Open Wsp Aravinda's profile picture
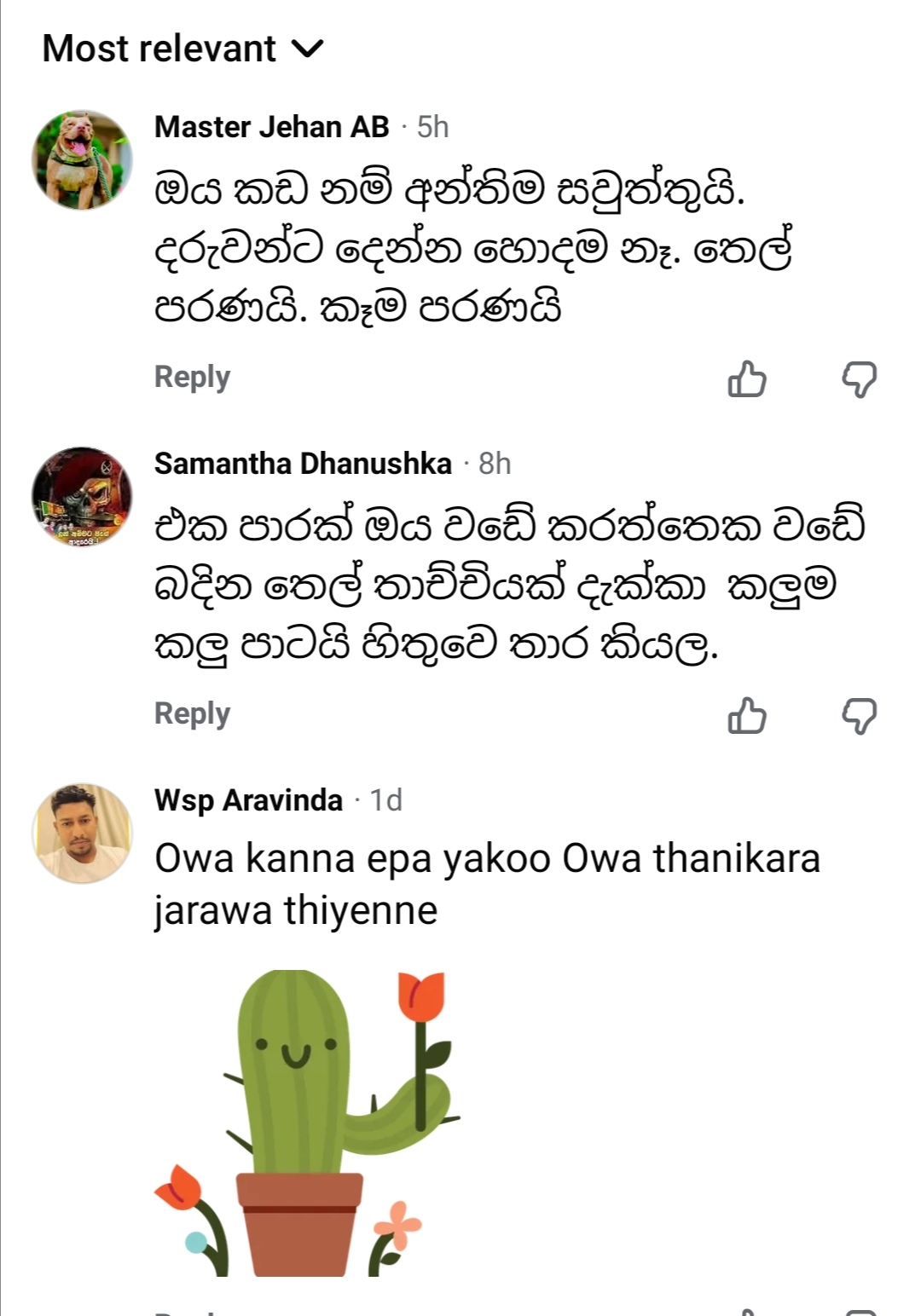 pos(82,833)
